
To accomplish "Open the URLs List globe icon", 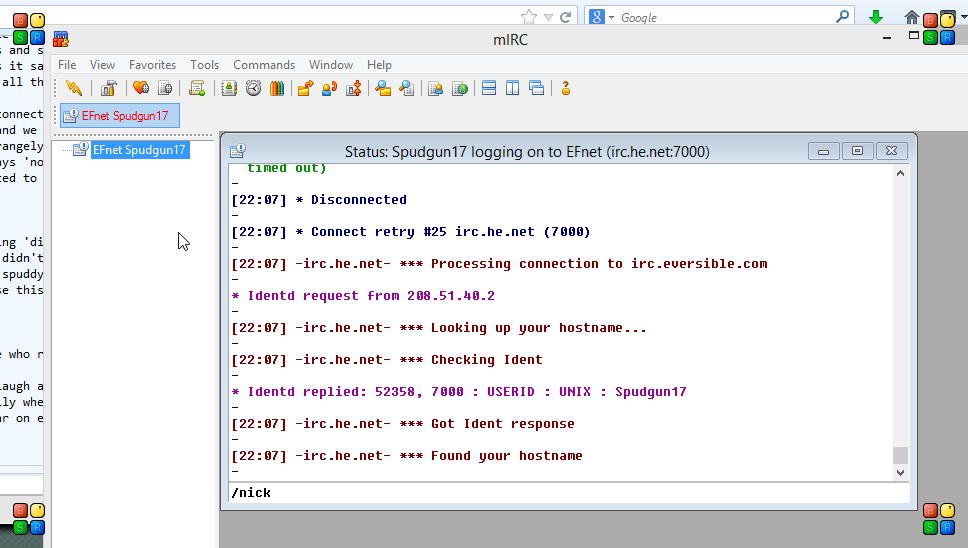I will (460, 88).
